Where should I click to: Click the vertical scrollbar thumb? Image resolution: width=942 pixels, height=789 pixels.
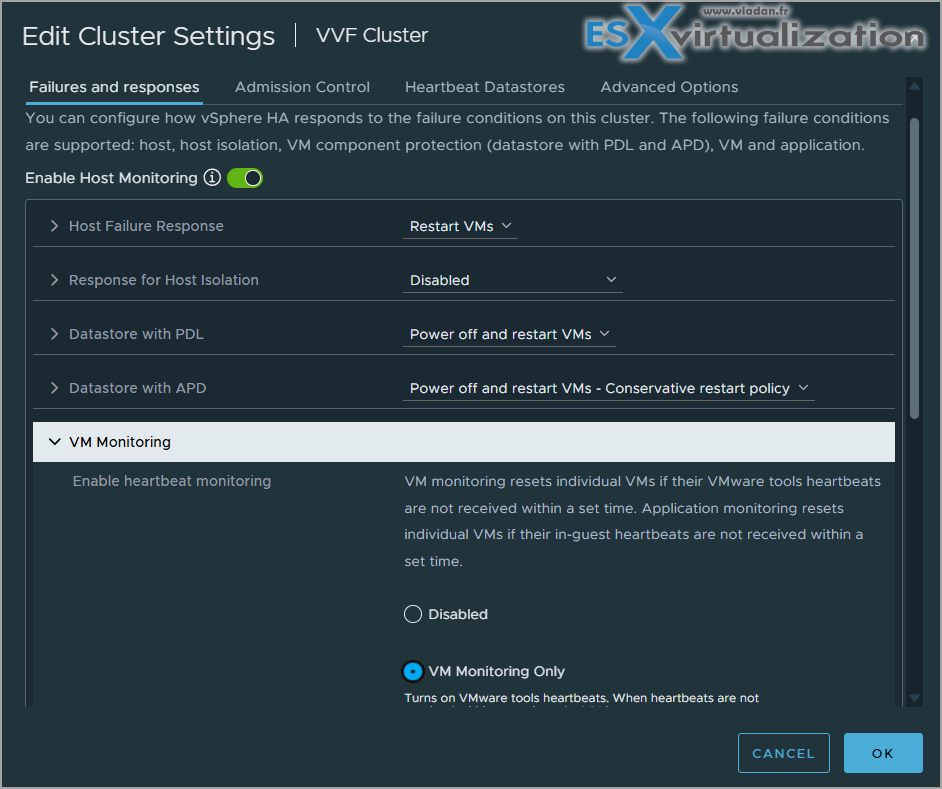coord(914,268)
